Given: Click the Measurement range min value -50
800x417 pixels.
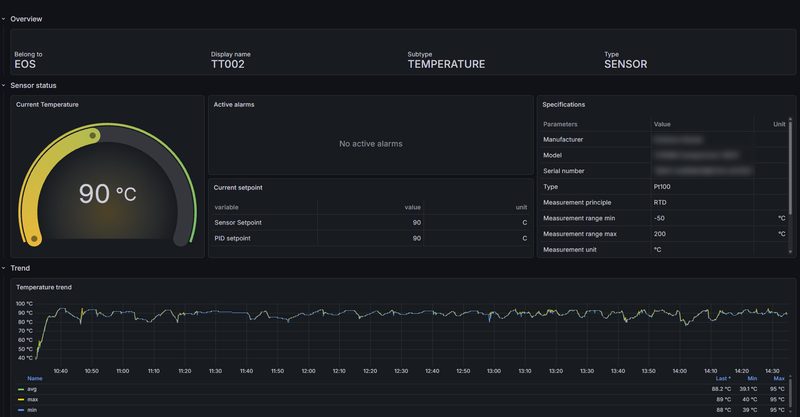Looking at the screenshot, I should tap(659, 218).
